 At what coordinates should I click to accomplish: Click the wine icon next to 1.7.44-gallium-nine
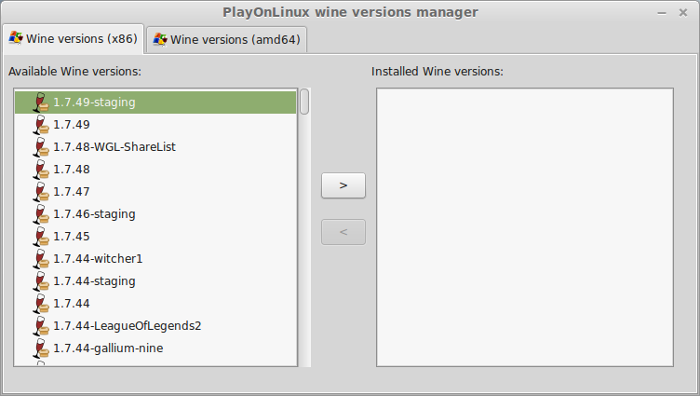click(41, 348)
